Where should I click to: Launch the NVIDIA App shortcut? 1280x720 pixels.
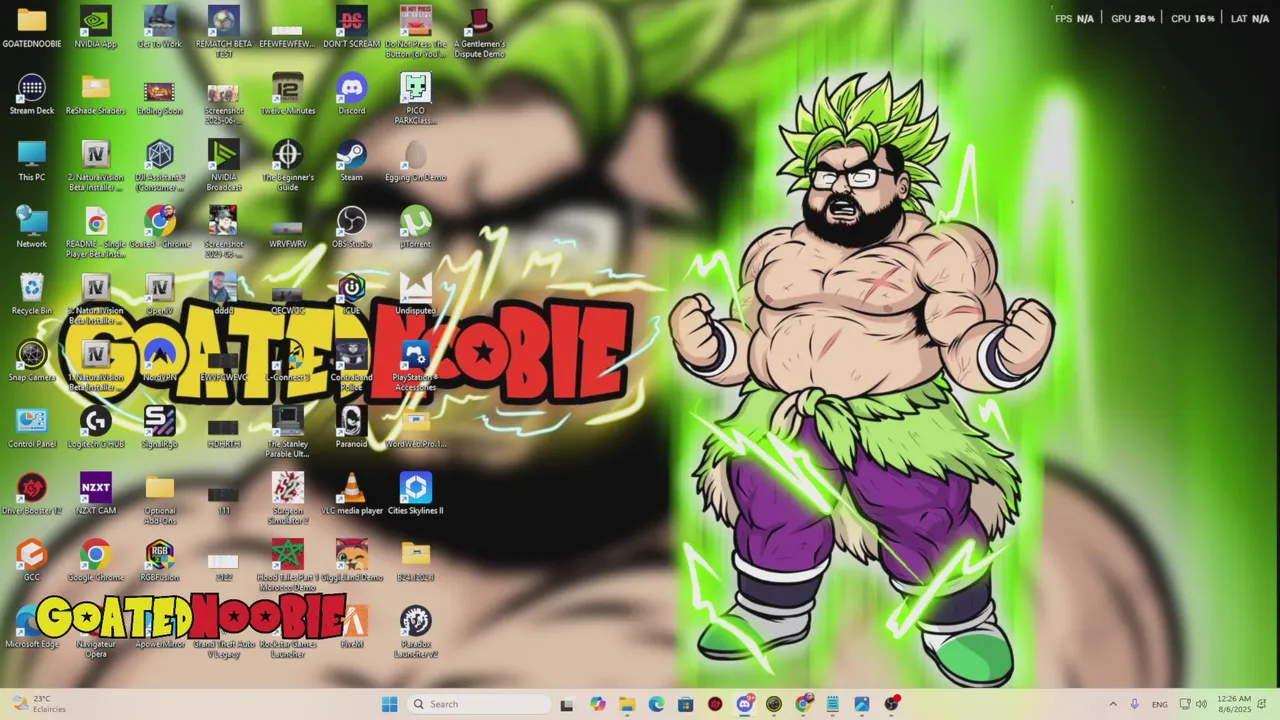click(x=96, y=28)
